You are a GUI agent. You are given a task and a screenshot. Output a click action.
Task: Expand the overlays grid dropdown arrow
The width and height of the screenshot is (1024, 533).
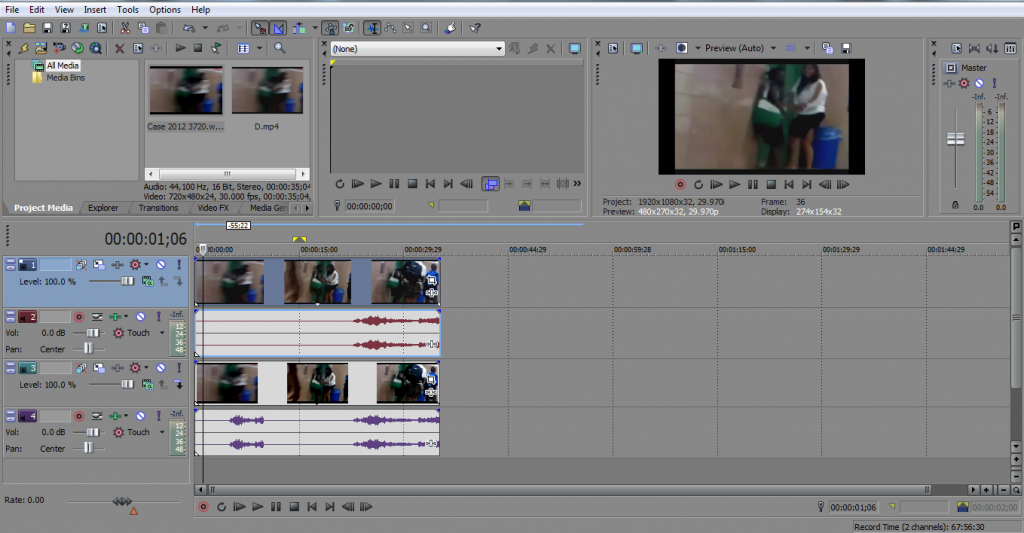click(x=807, y=48)
